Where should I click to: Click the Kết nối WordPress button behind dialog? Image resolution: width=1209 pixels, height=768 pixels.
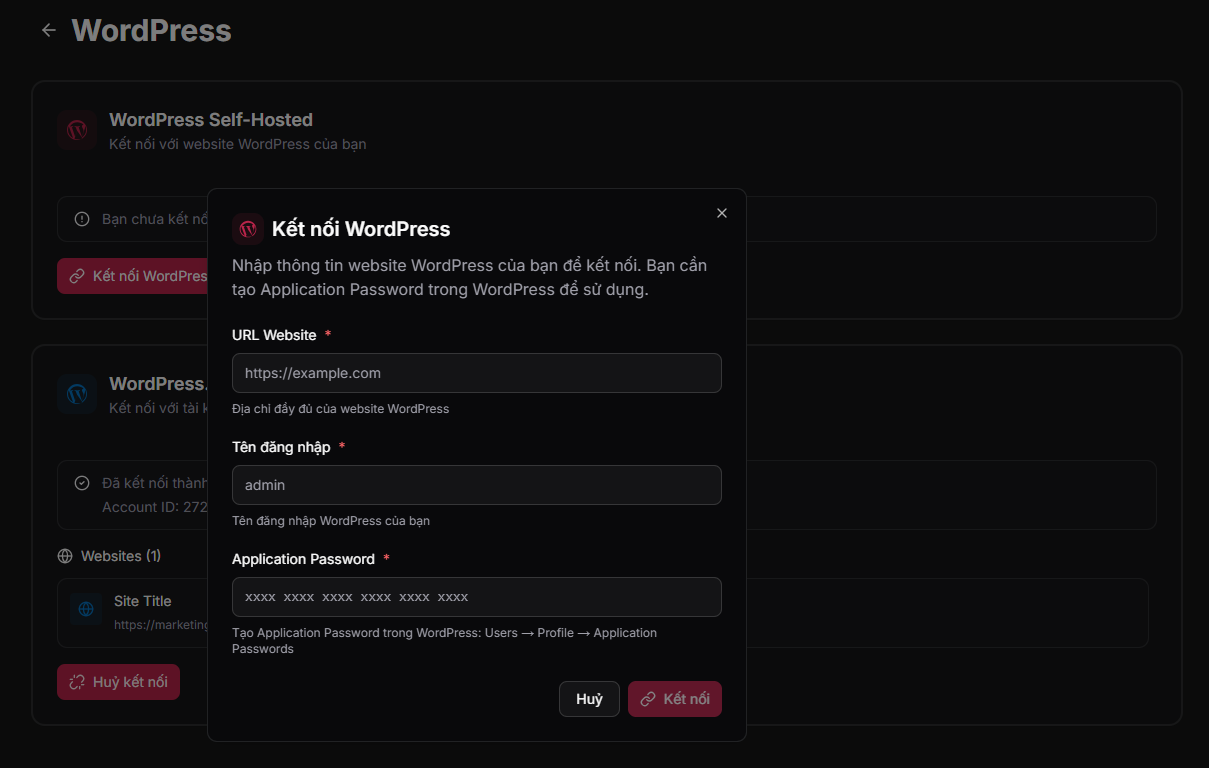(133, 276)
